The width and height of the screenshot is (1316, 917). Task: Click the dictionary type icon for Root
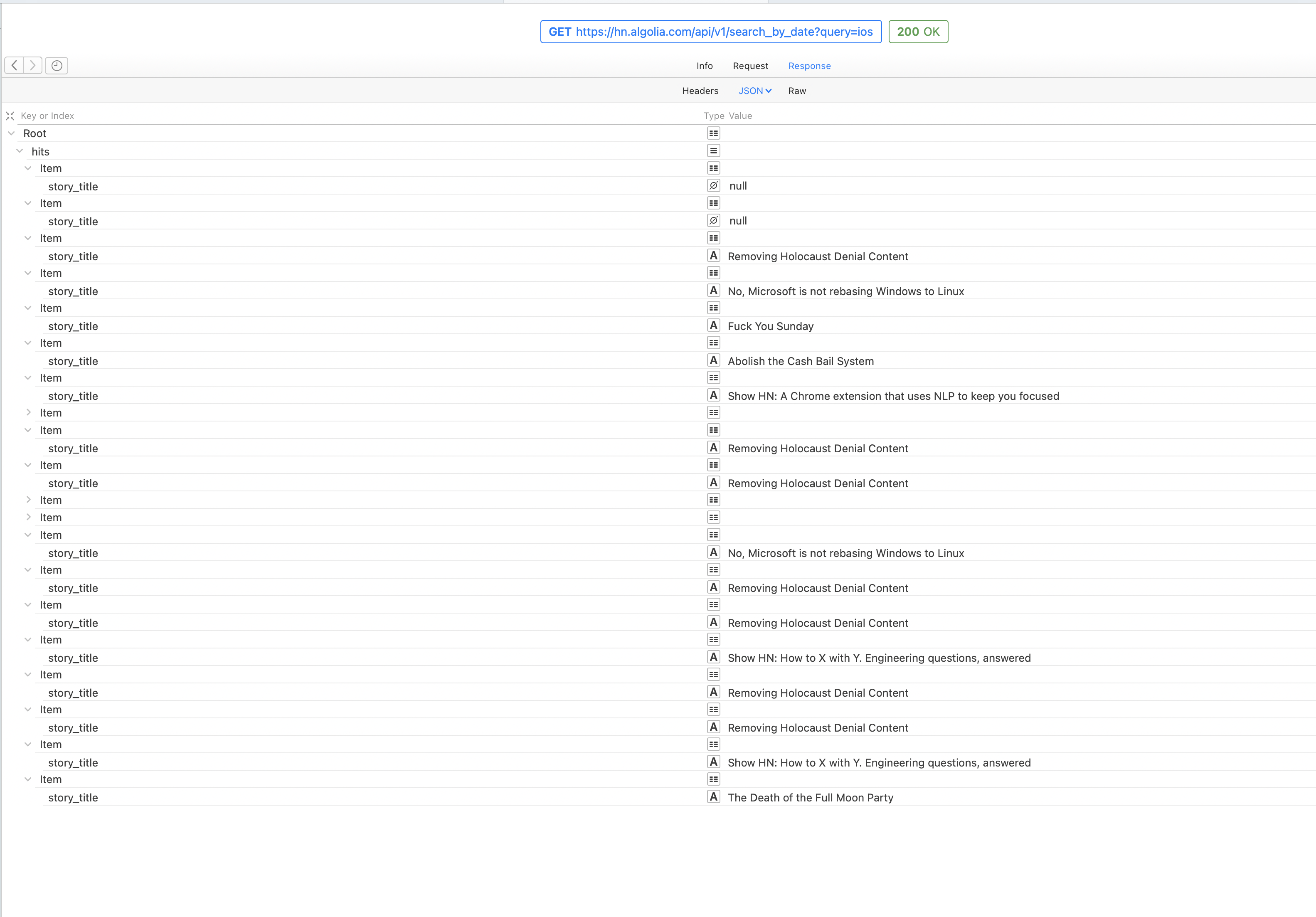pyautogui.click(x=713, y=133)
